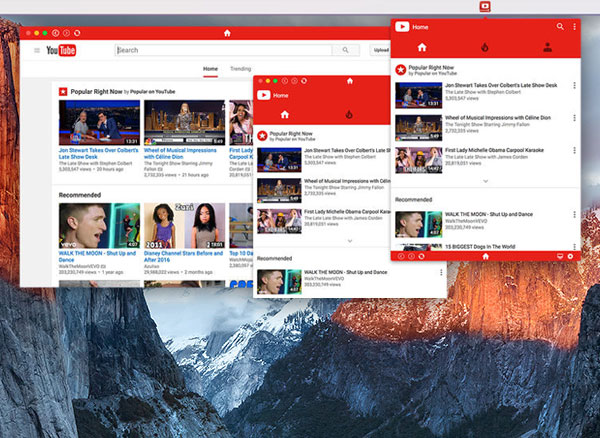Select Home tab icon in menu bar popup
This screenshot has width=600, height=438.
tap(422, 47)
